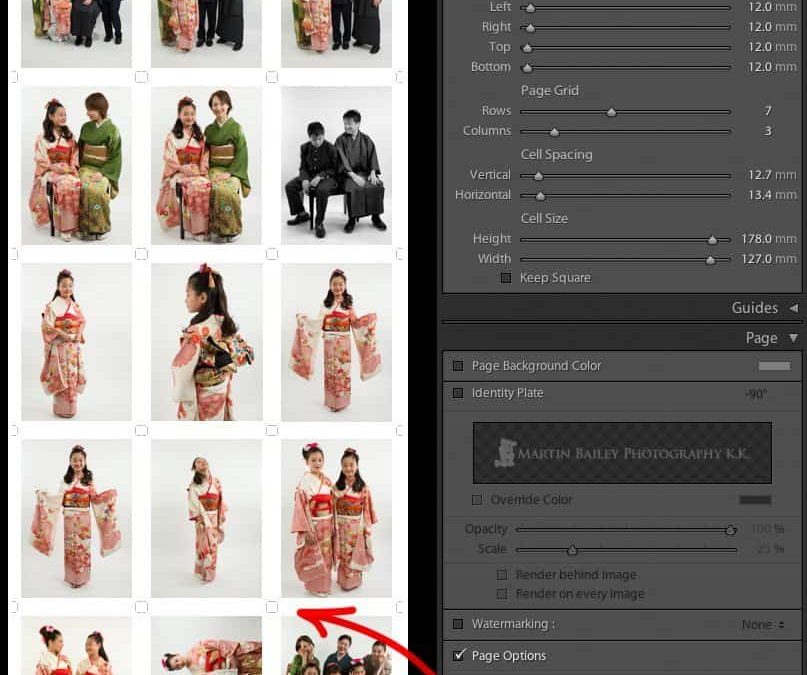This screenshot has width=807, height=675.
Task: Collapse the Page panel
Action: [794, 338]
